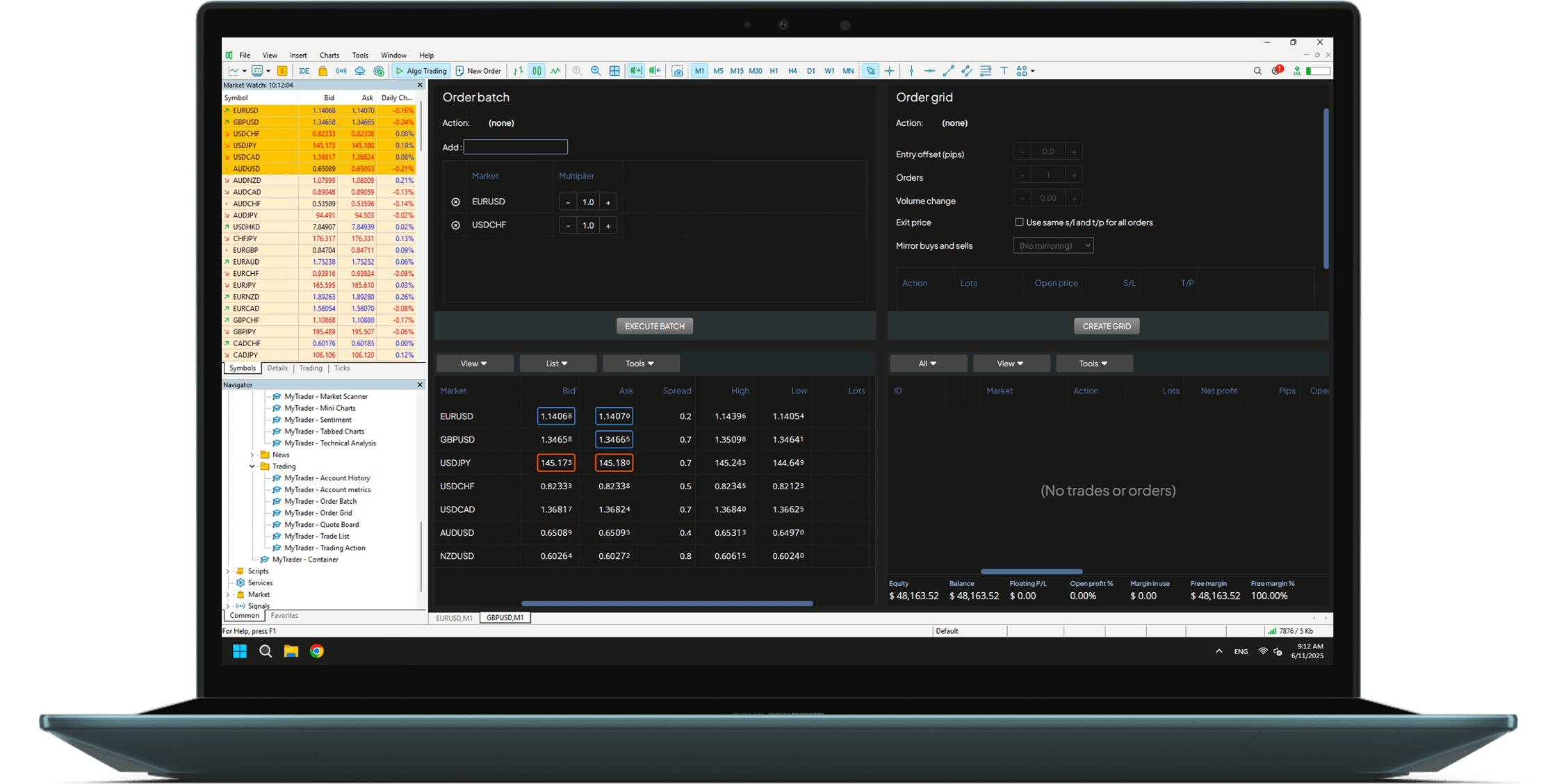Toggle auto-scroll to latest bar
1557x784 pixels.
point(635,70)
